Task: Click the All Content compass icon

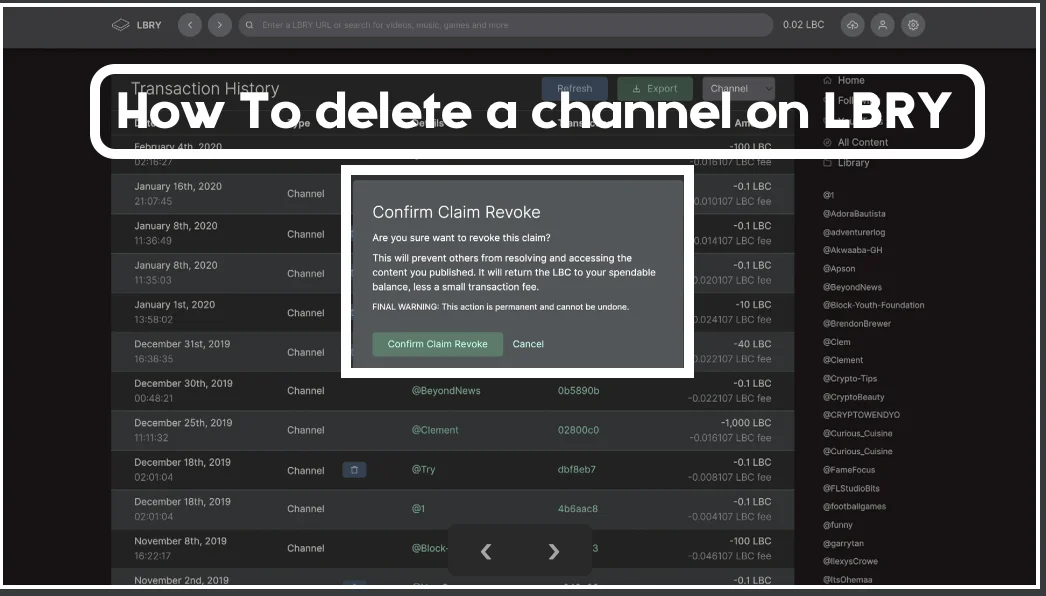Action: tap(827, 142)
